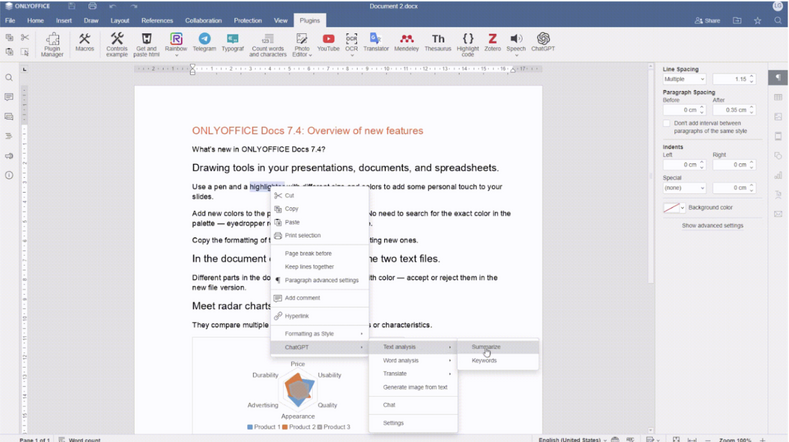Open the ChatGPT plugin
This screenshot has height=442, width=789.
tap(543, 42)
